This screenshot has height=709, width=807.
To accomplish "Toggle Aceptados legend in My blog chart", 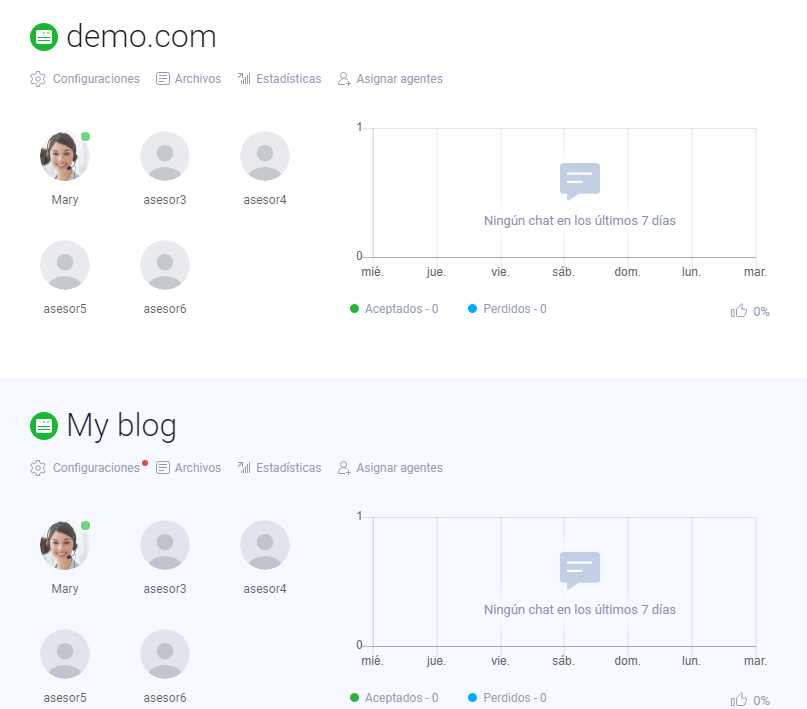I will (x=394, y=698).
